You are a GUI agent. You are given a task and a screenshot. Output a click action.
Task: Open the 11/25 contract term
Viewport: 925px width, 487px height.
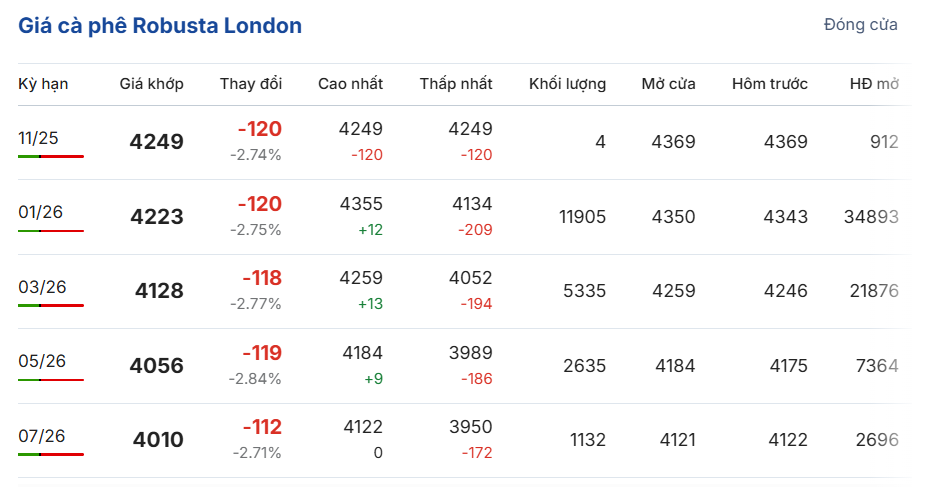[x=39, y=138]
